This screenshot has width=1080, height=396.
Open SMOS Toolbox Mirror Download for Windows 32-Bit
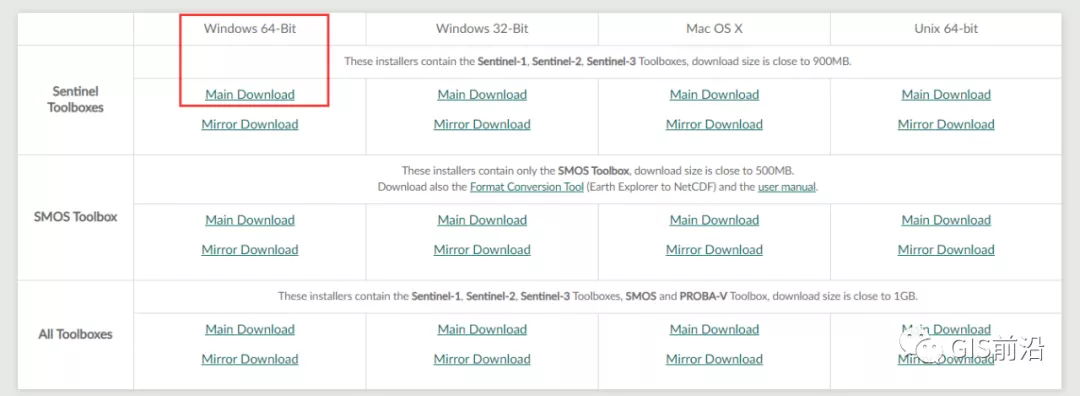(482, 250)
